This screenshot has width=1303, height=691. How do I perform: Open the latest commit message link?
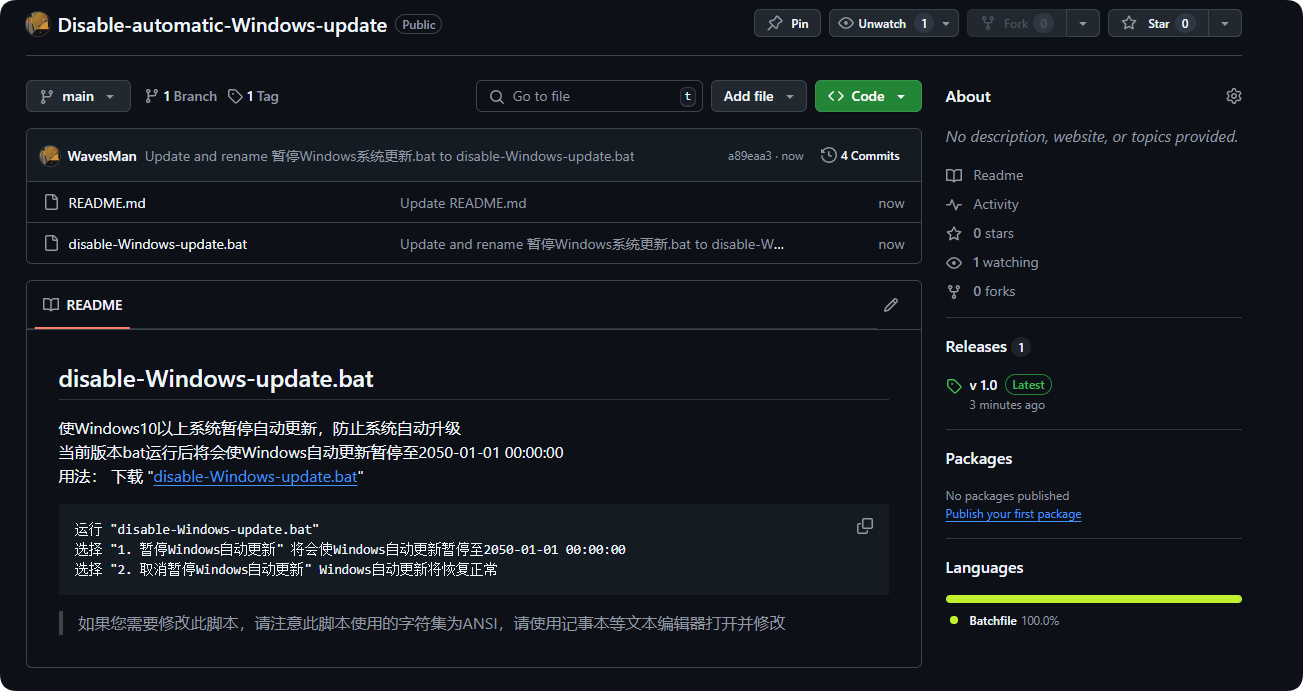pyautogui.click(x=389, y=156)
